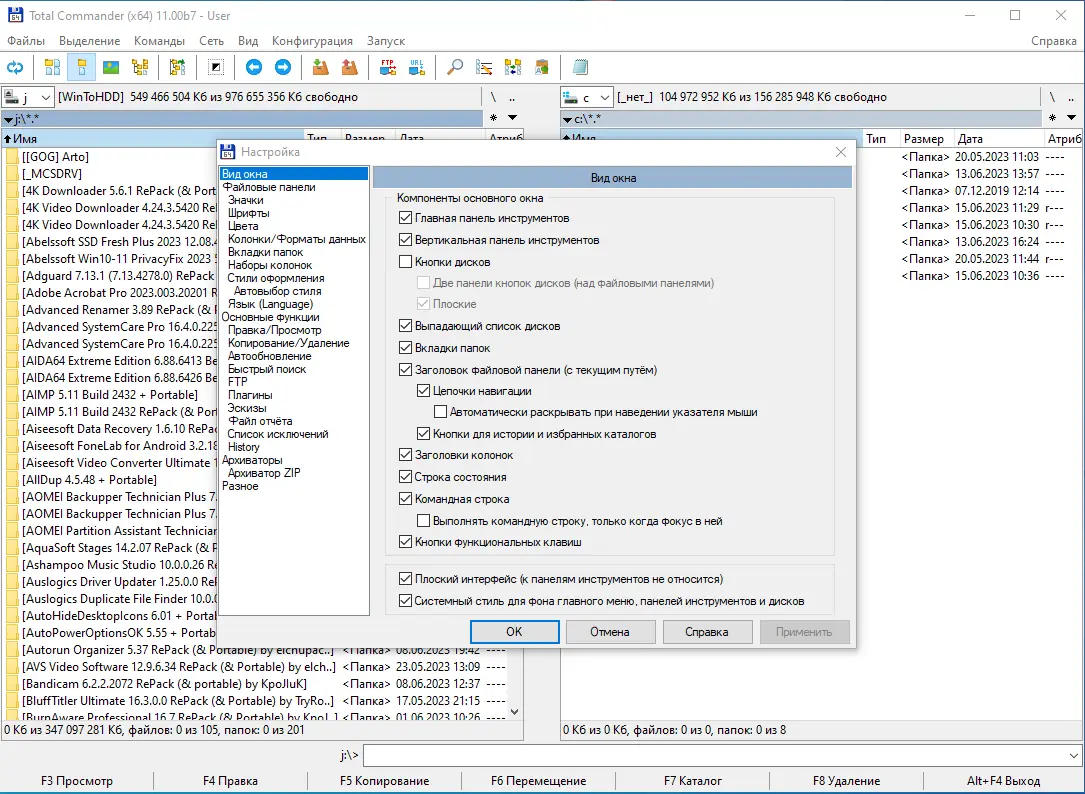
Task: Click folder icon of [[GOG] Arto]
Action: pos(12,157)
